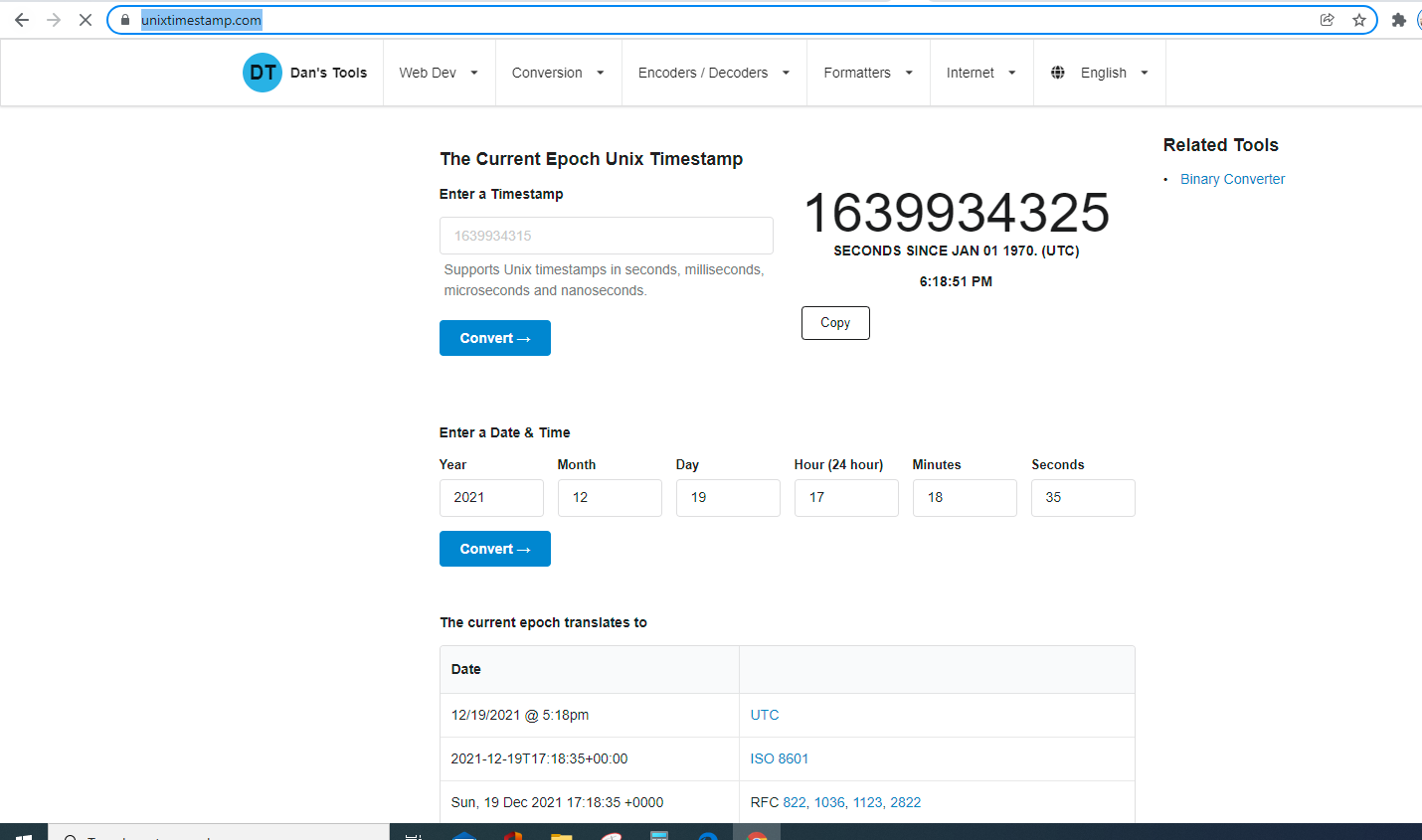The height and width of the screenshot is (840, 1422).
Task: Click the Day field showing 19
Action: [x=728, y=498]
